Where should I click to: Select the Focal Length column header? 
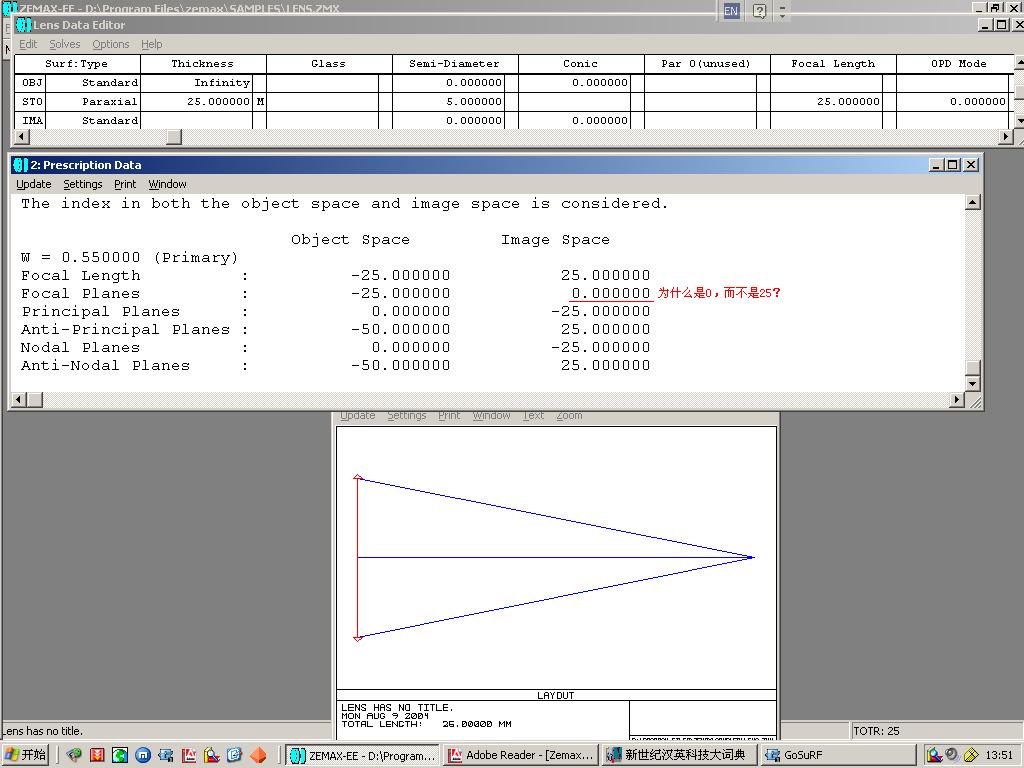pos(833,64)
